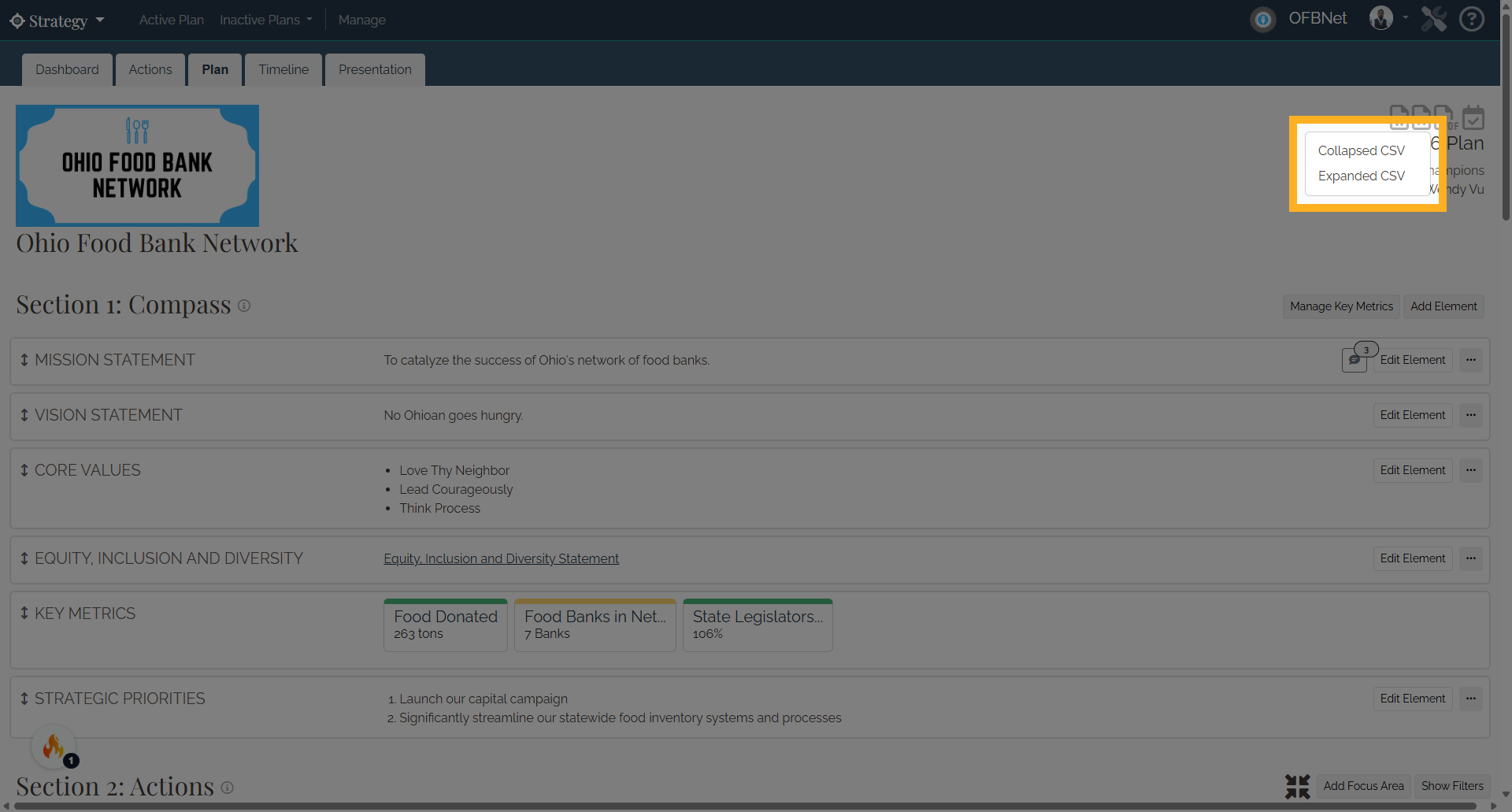
Task: Select 'Think Process' core value
Action: 439,508
